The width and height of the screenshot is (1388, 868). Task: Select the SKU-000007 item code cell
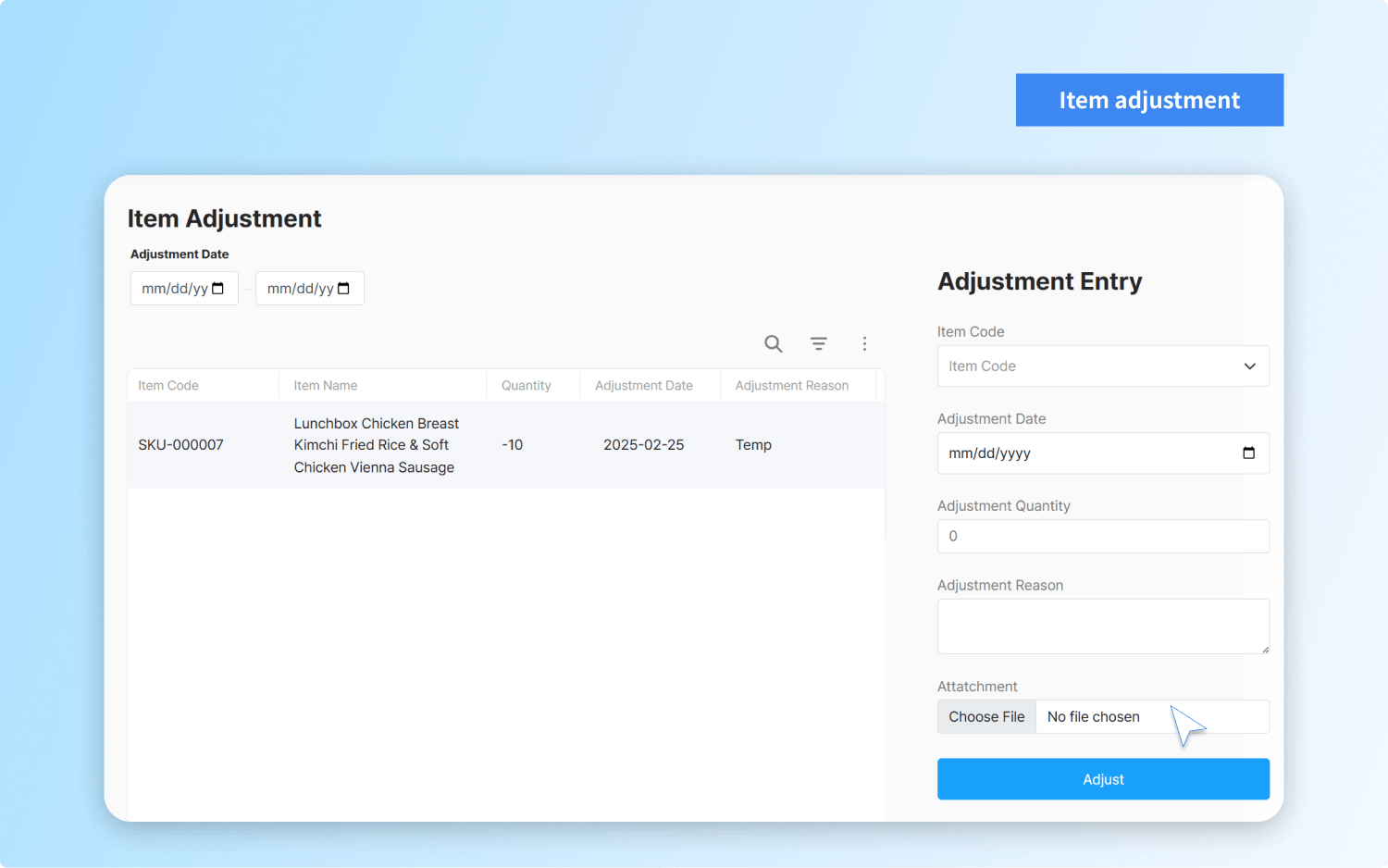(181, 445)
